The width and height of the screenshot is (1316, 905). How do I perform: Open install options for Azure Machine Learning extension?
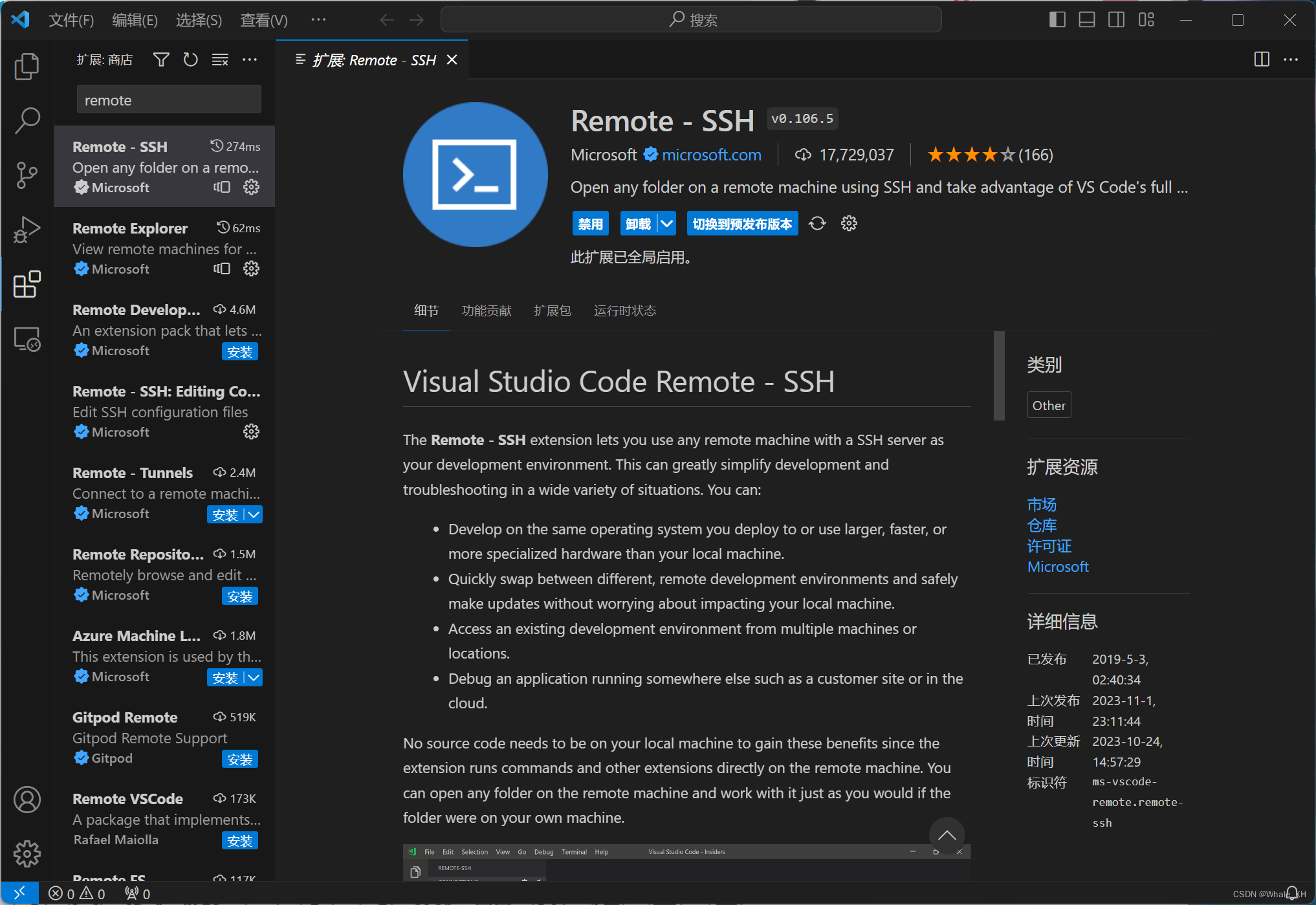click(254, 677)
